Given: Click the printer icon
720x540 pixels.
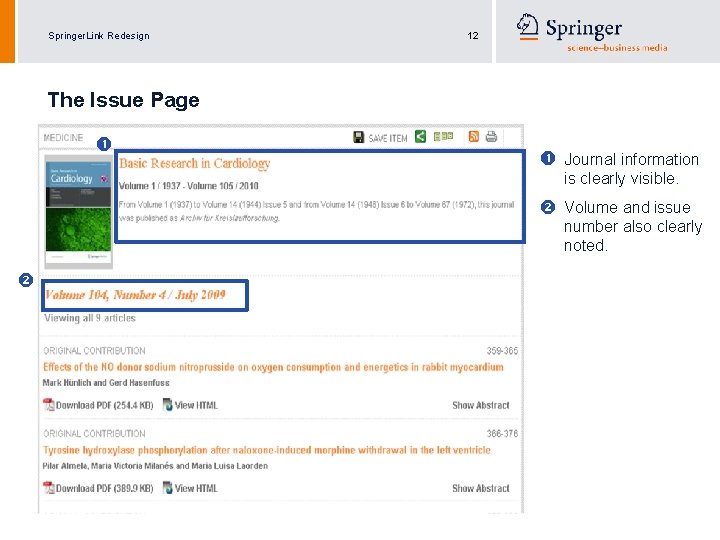Looking at the screenshot, I should (x=491, y=136).
